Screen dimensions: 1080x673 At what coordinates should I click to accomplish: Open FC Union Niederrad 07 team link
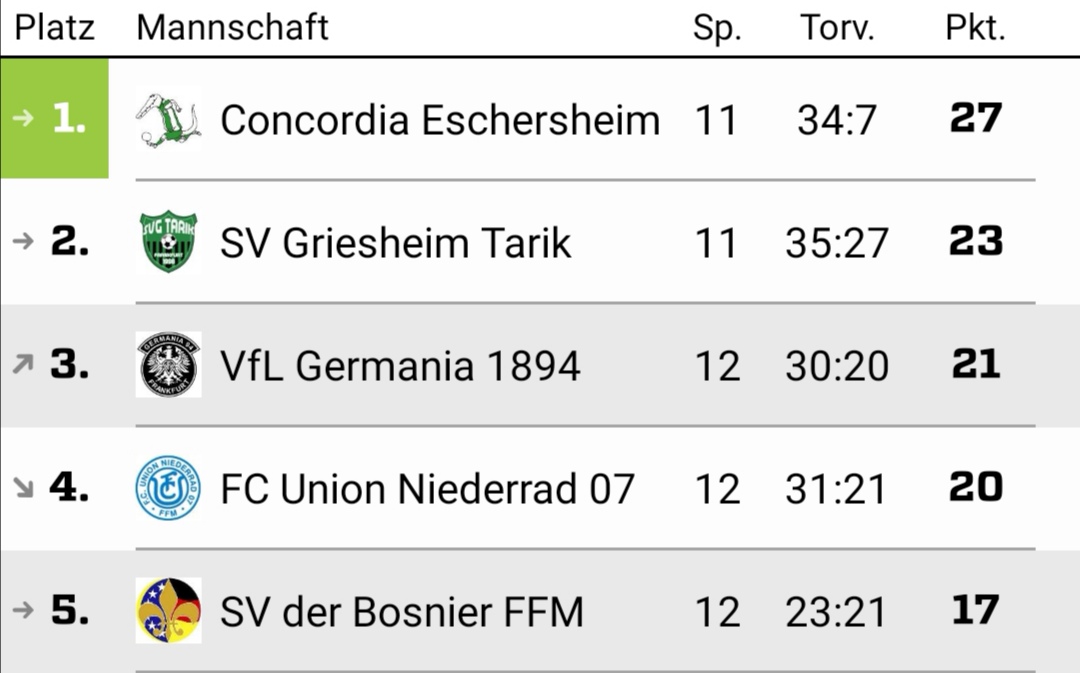tap(427, 488)
